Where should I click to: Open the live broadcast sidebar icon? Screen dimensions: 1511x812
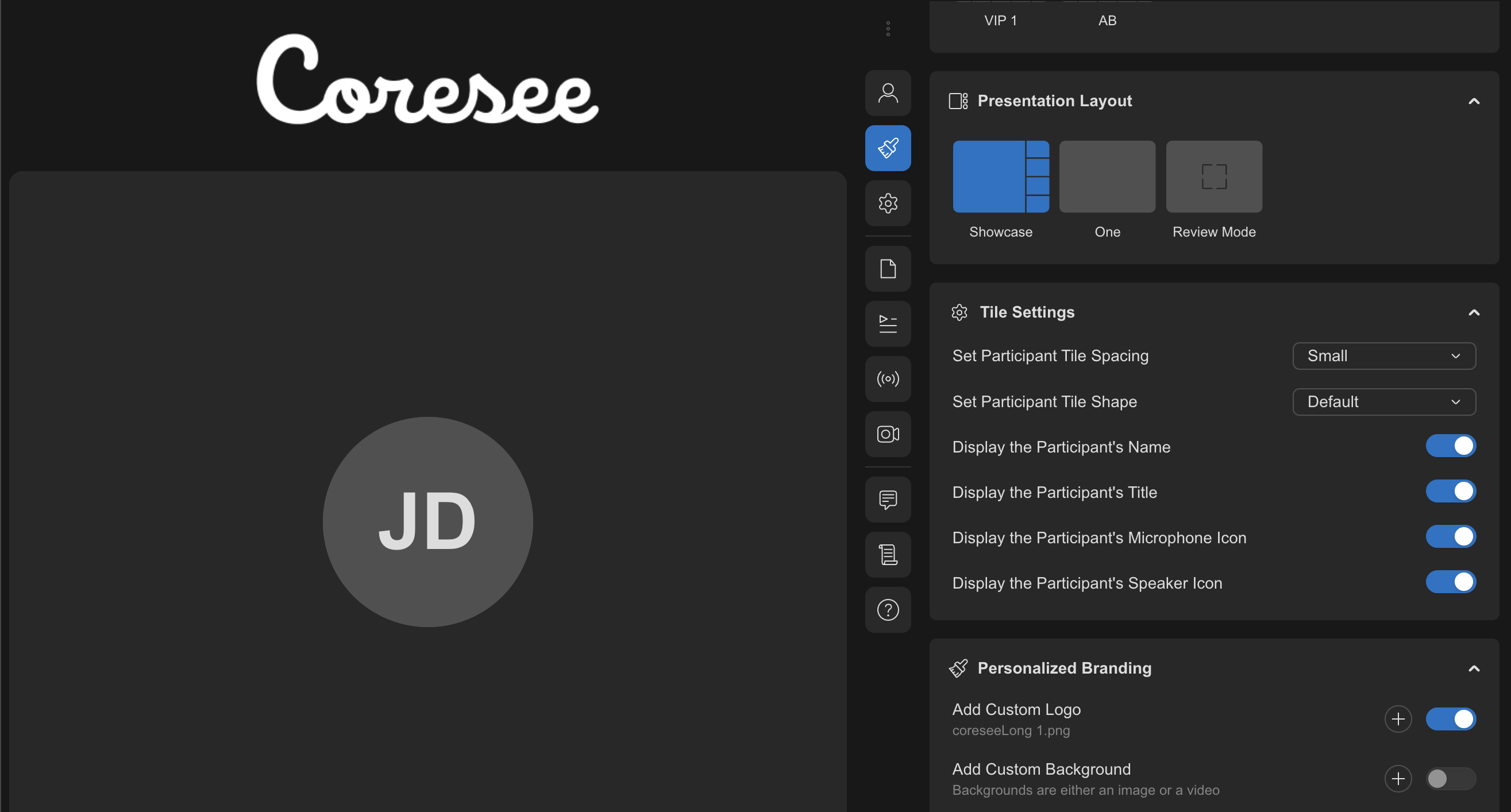coord(888,379)
